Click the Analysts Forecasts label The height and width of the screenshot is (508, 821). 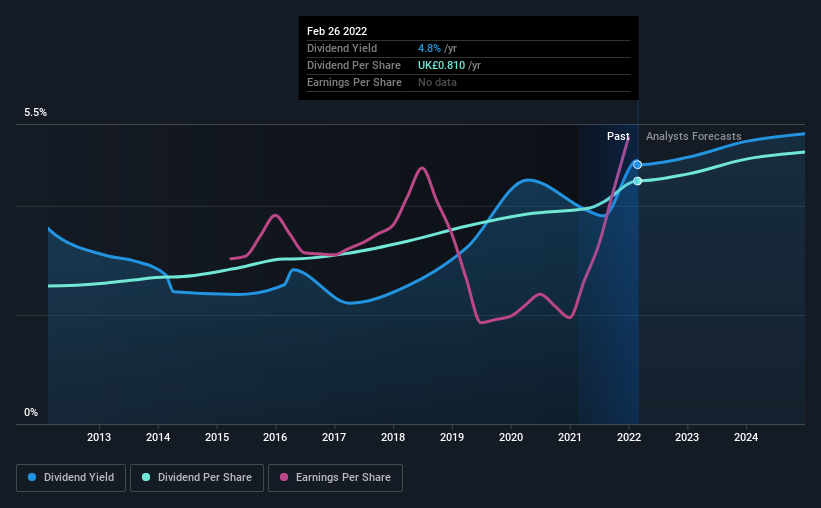tap(693, 136)
